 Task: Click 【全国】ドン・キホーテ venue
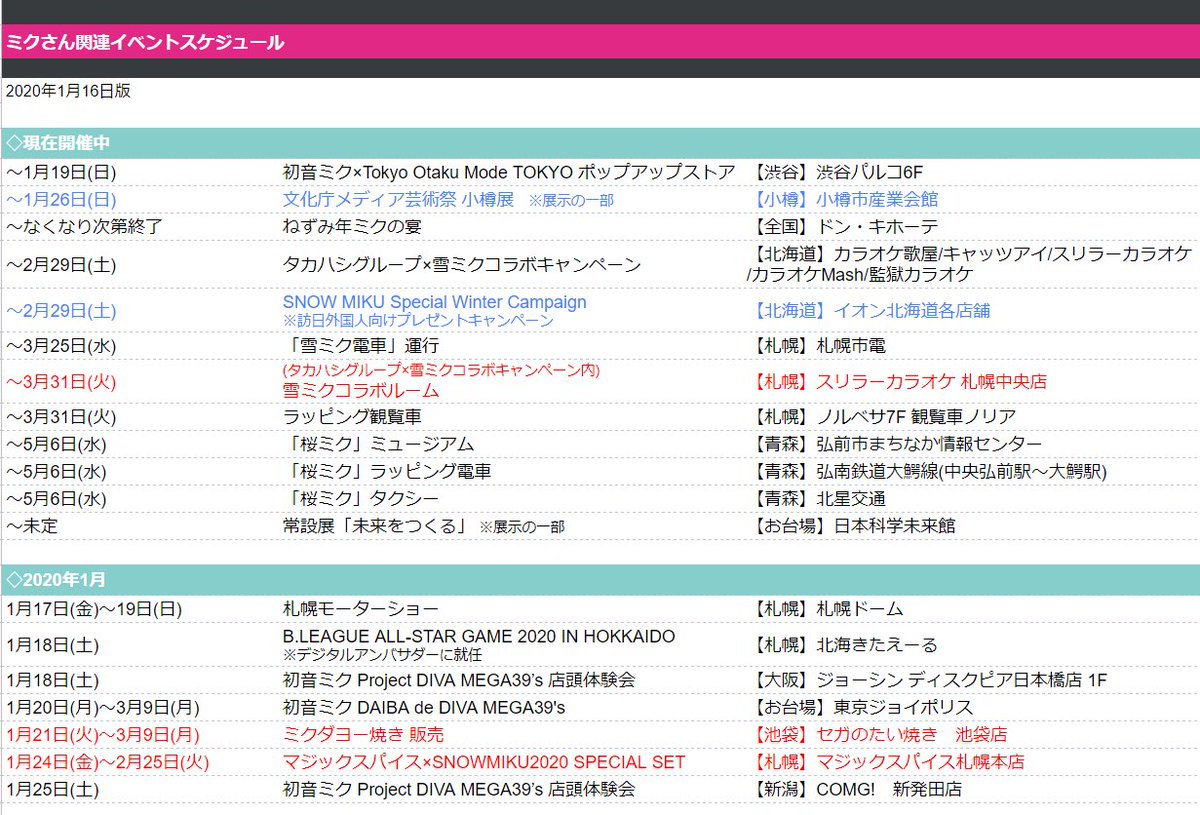(842, 227)
